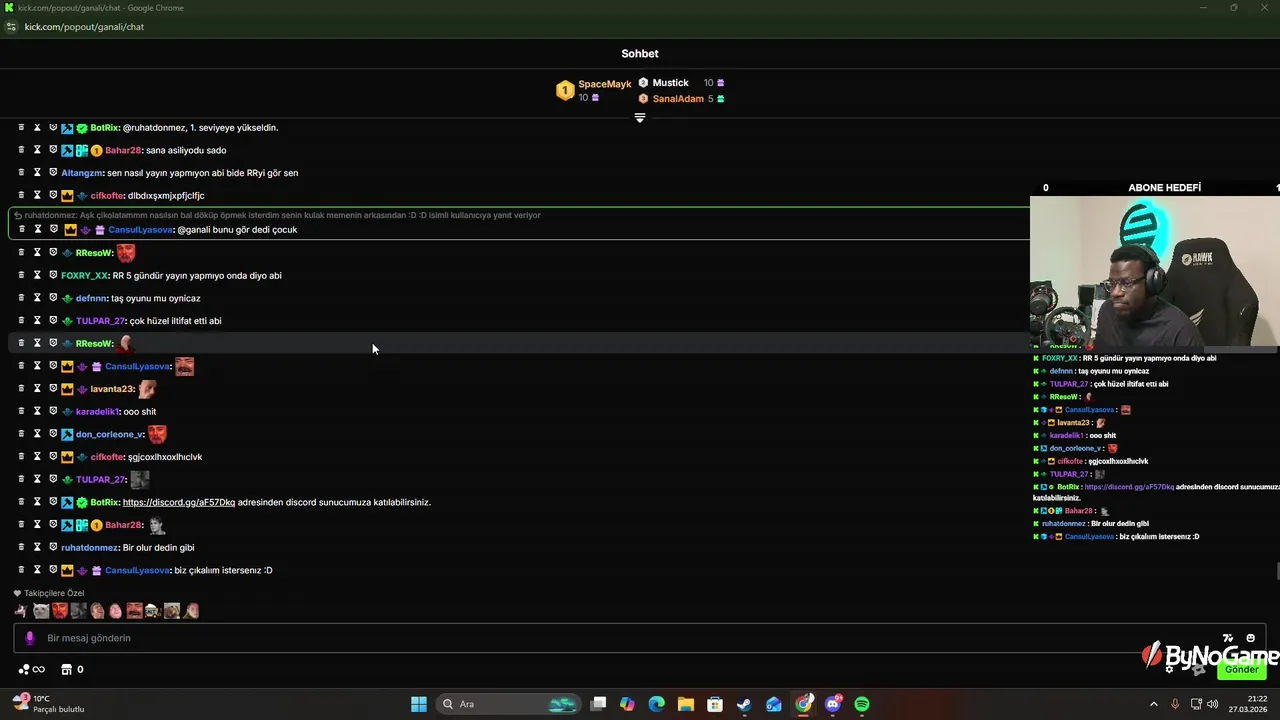Delete BotRix's discord link message
Viewport: 1280px width, 720px height.
pos(21,502)
